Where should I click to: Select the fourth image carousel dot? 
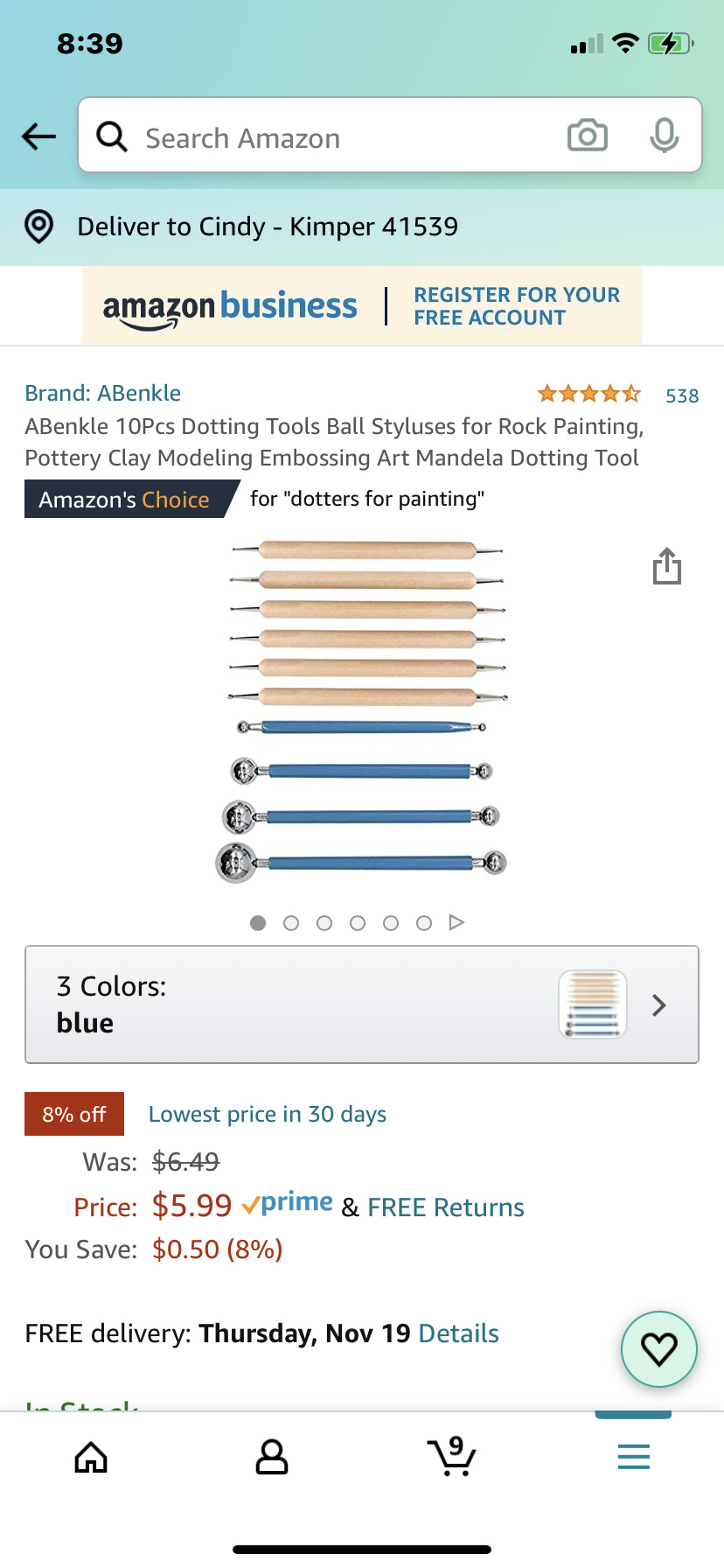[358, 923]
